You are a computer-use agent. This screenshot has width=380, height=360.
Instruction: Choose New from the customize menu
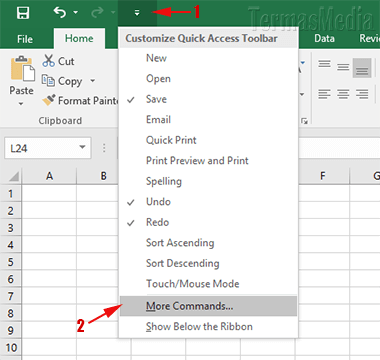click(x=208, y=58)
